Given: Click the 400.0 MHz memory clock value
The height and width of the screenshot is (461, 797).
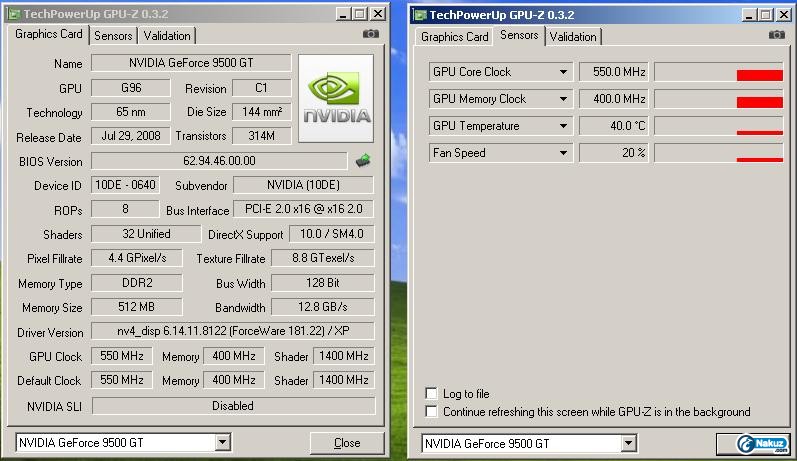Looking at the screenshot, I should tap(614, 99).
